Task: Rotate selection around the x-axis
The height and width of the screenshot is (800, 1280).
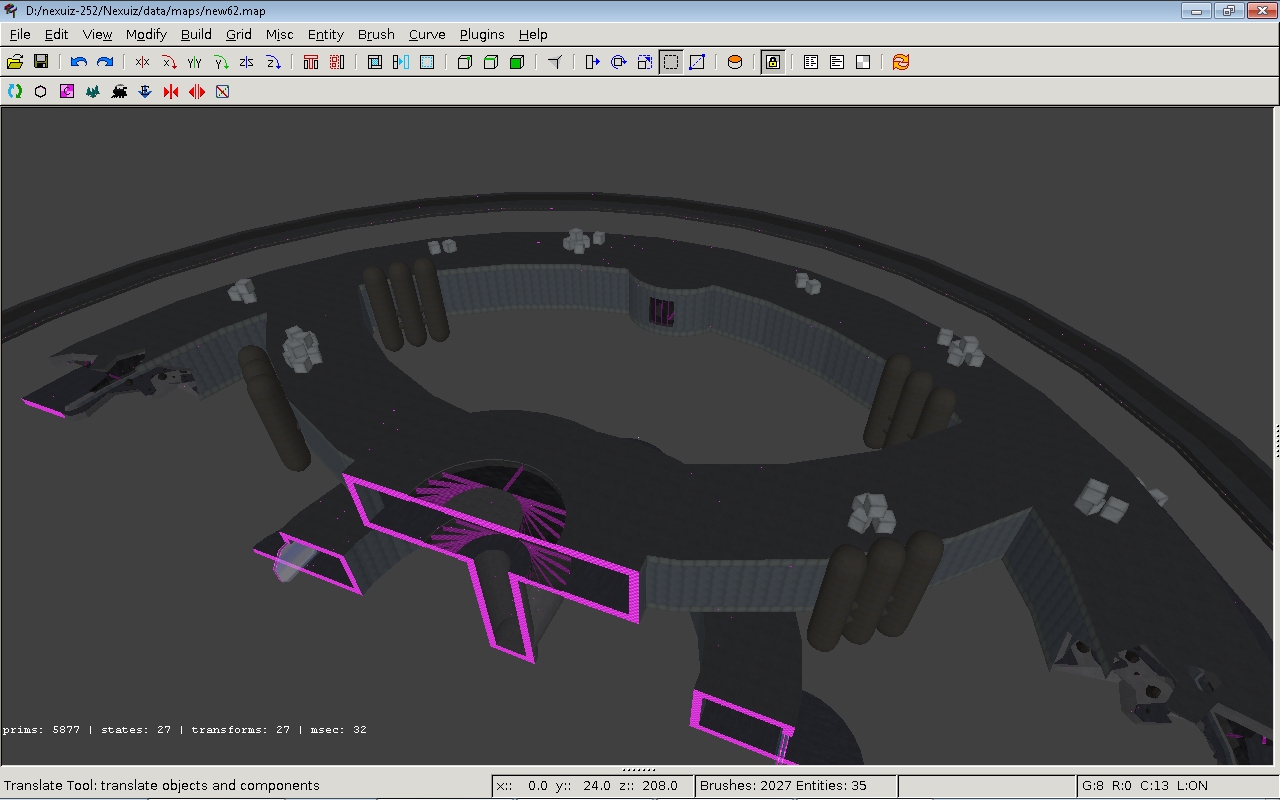Action: point(169,62)
